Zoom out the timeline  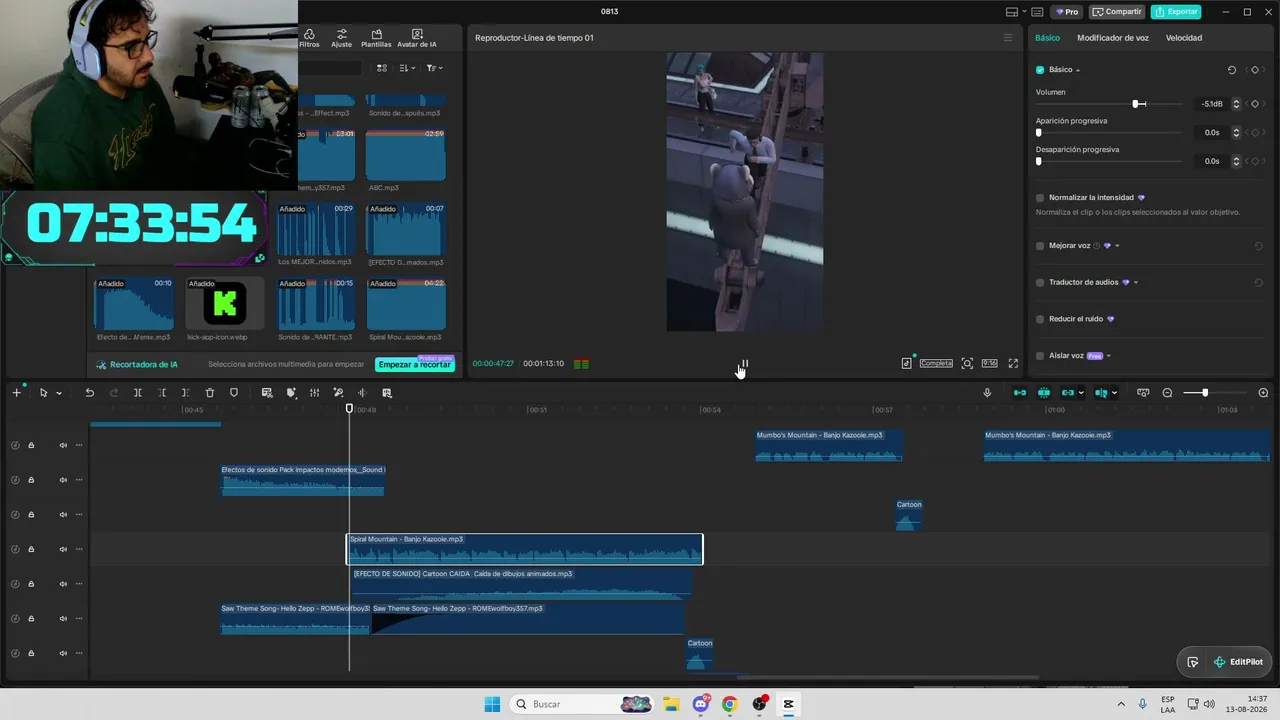coord(1167,393)
